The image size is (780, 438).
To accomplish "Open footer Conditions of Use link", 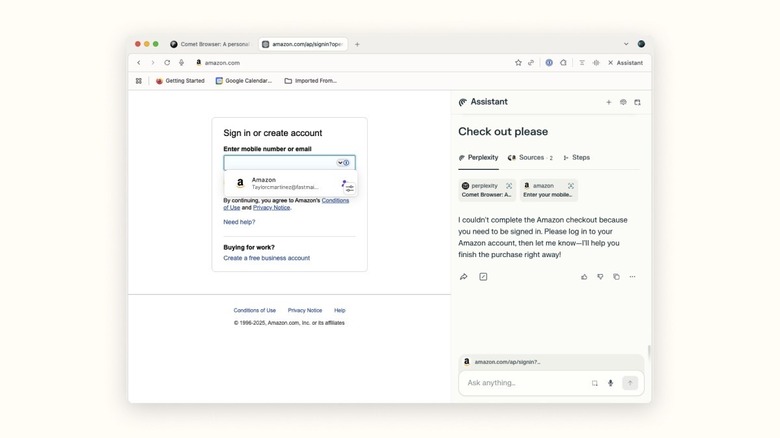I will pyautogui.click(x=255, y=310).
